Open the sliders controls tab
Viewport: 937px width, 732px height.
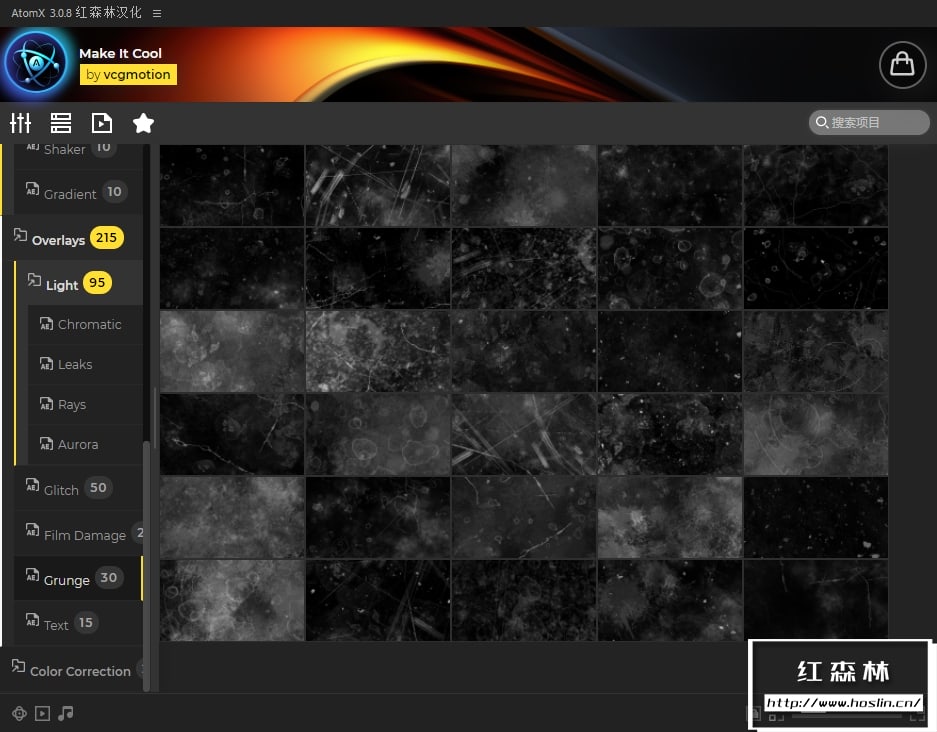(20, 123)
